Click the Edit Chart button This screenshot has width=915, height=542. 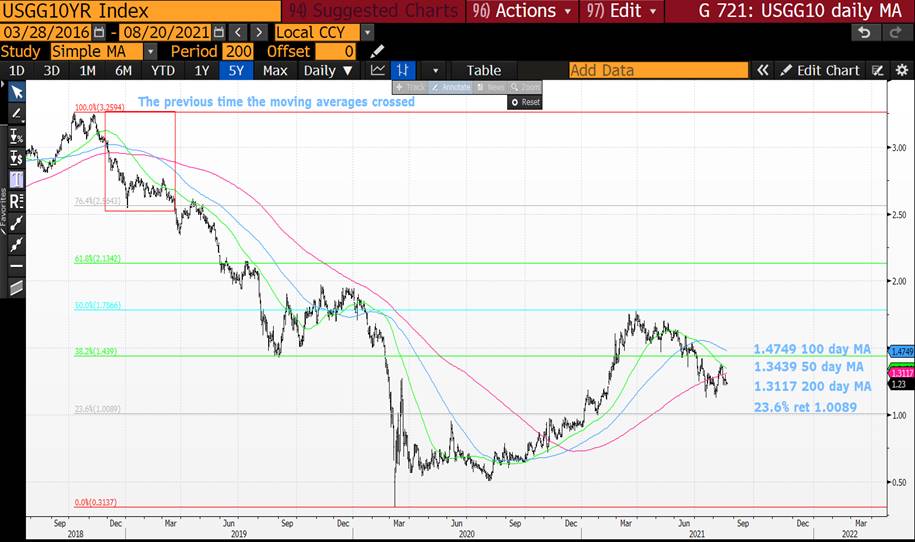click(x=819, y=70)
